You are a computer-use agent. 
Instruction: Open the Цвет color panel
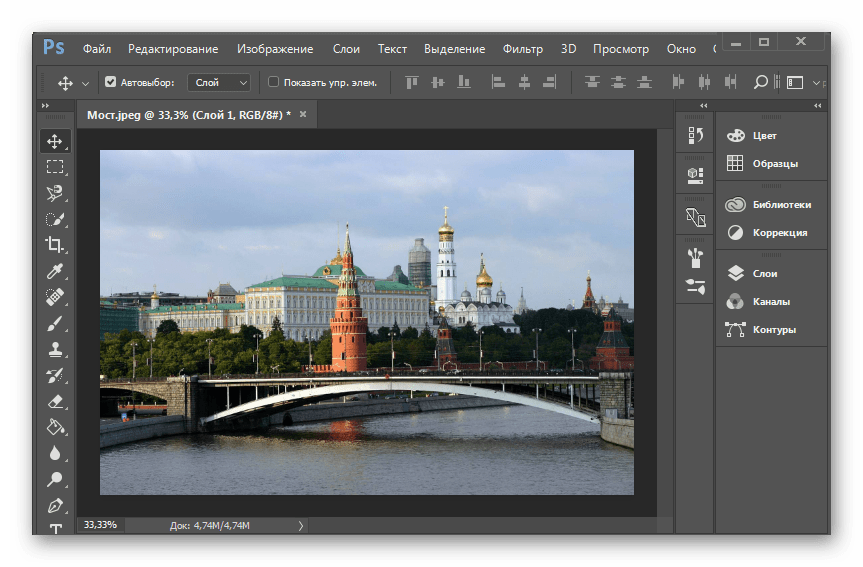(x=764, y=135)
